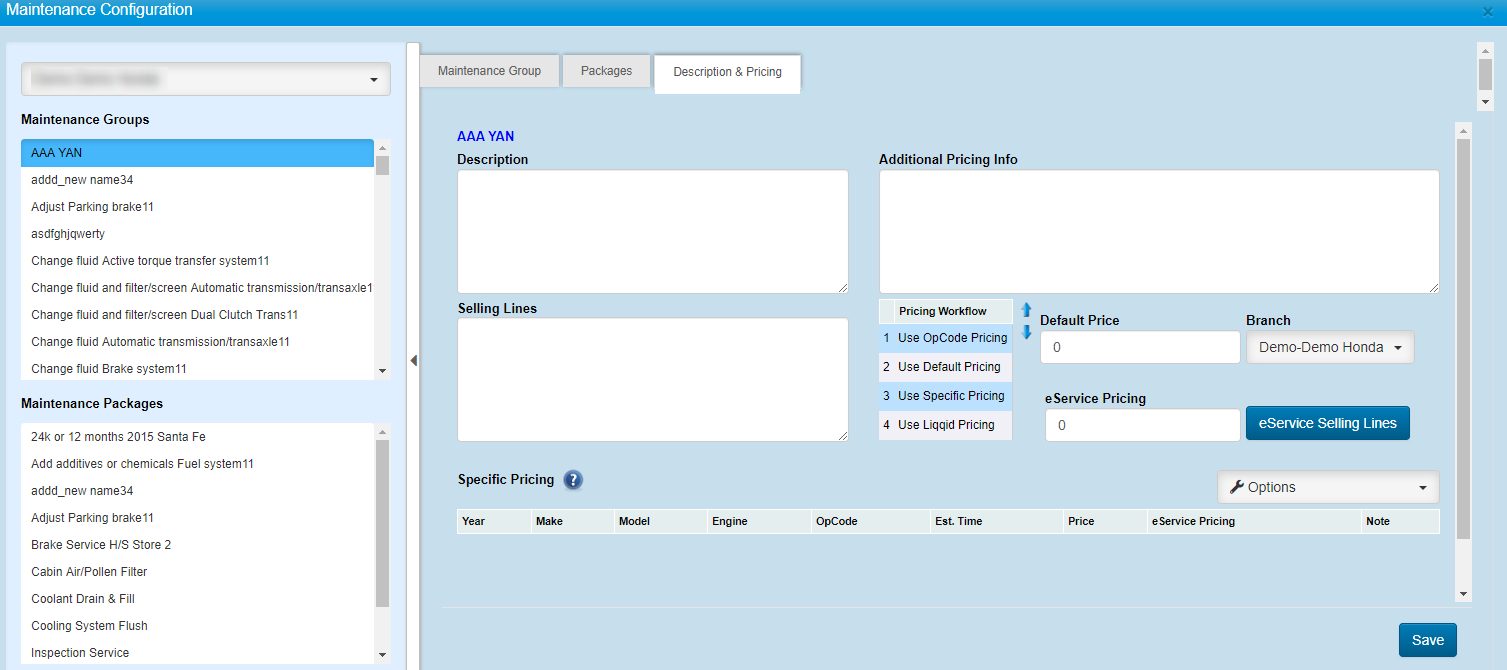This screenshot has width=1507, height=670.
Task: Move pricing workflow item down with arrow
Action: pos(1026,332)
